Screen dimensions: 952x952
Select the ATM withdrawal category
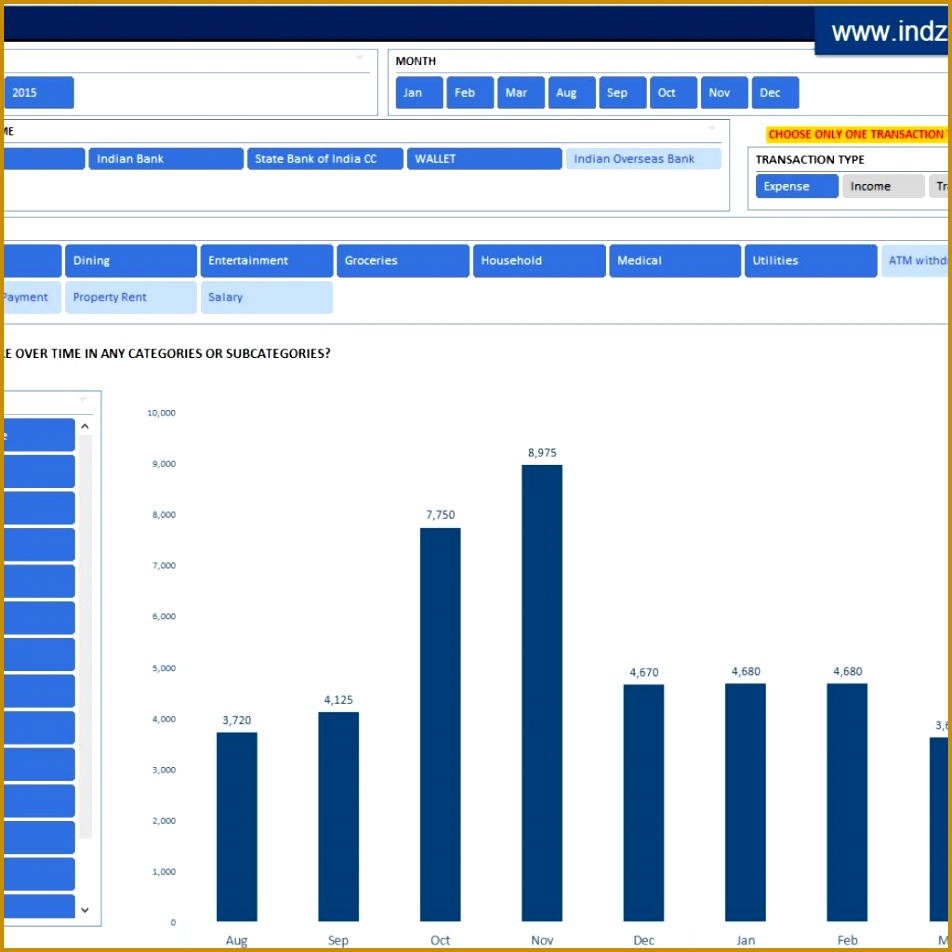click(914, 261)
